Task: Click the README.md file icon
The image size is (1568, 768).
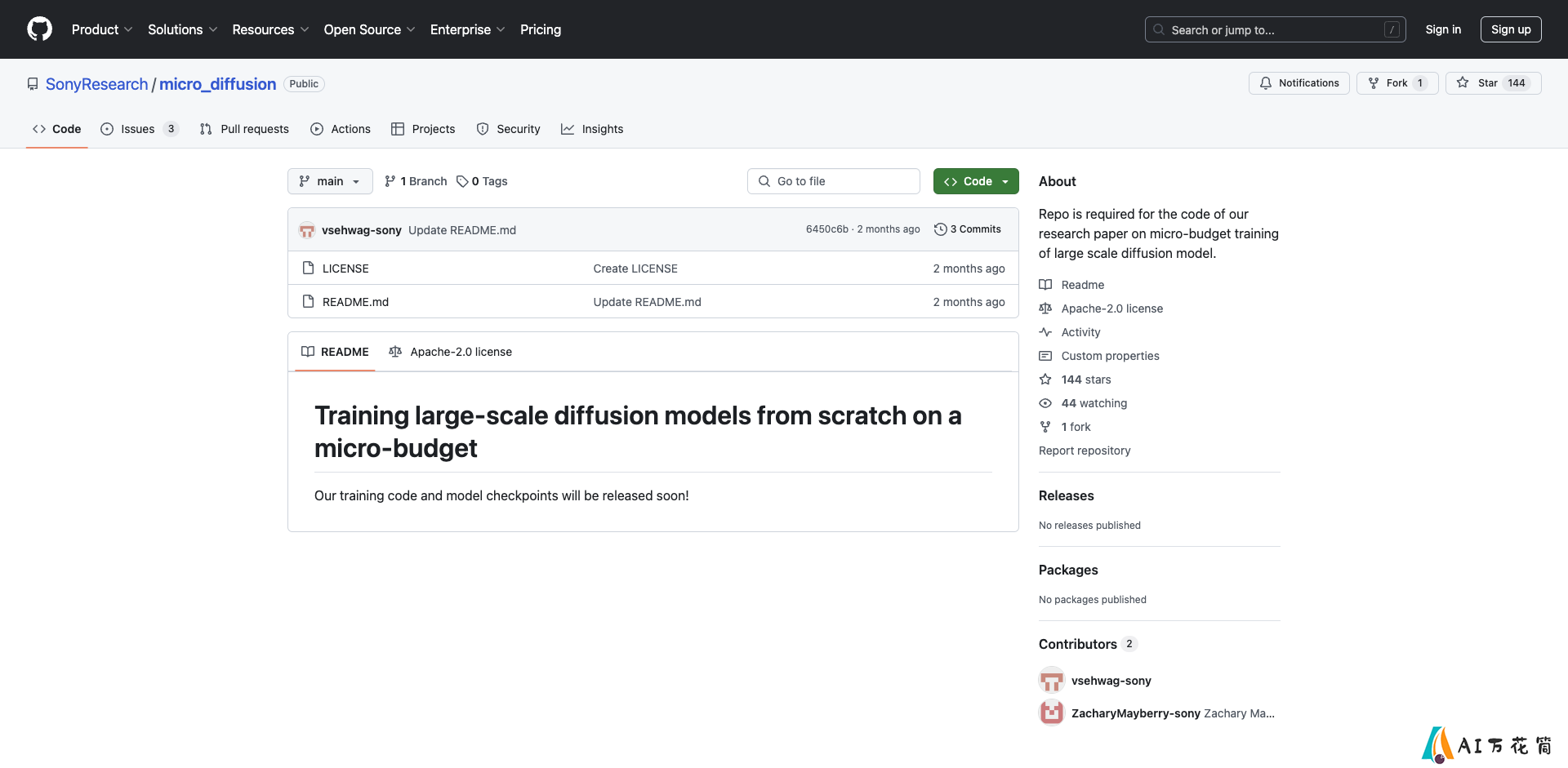Action: pos(308,301)
